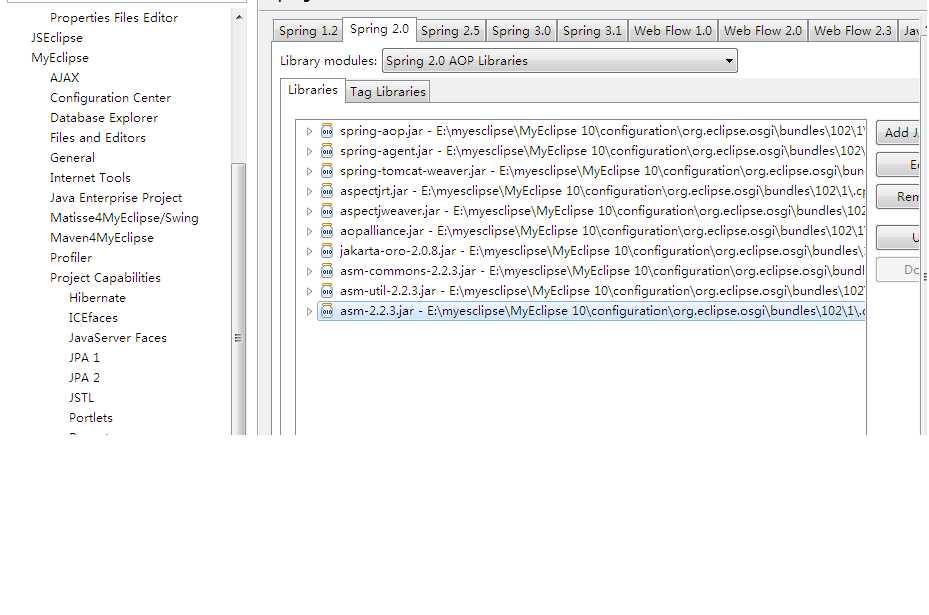The image size is (929, 615).
Task: Click the aspectjrt.jar jar icon
Action: 326,191
